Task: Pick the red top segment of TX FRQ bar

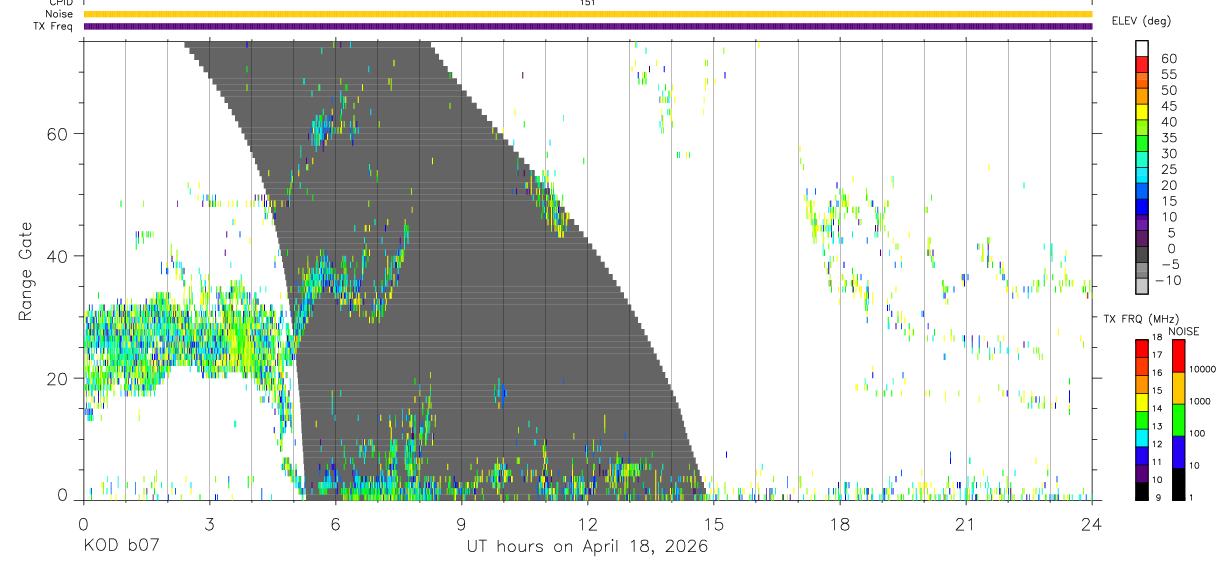Action: [1142, 349]
